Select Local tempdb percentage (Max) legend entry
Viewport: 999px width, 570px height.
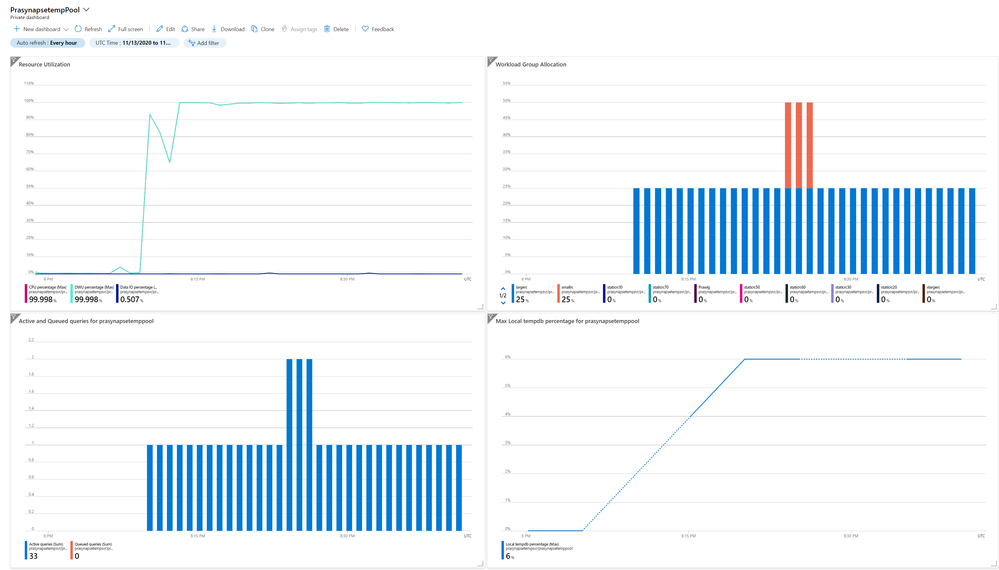(x=537, y=550)
